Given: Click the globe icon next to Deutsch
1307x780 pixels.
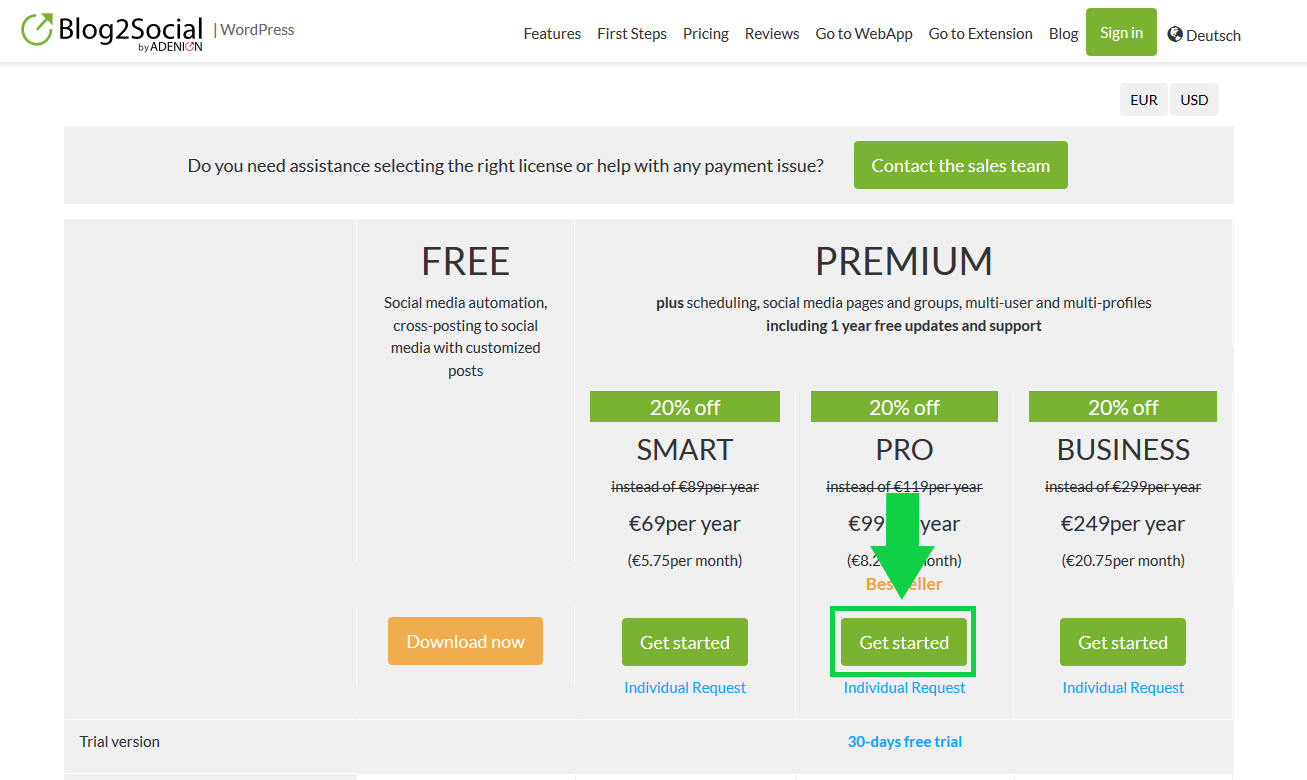Looking at the screenshot, I should pyautogui.click(x=1175, y=34).
